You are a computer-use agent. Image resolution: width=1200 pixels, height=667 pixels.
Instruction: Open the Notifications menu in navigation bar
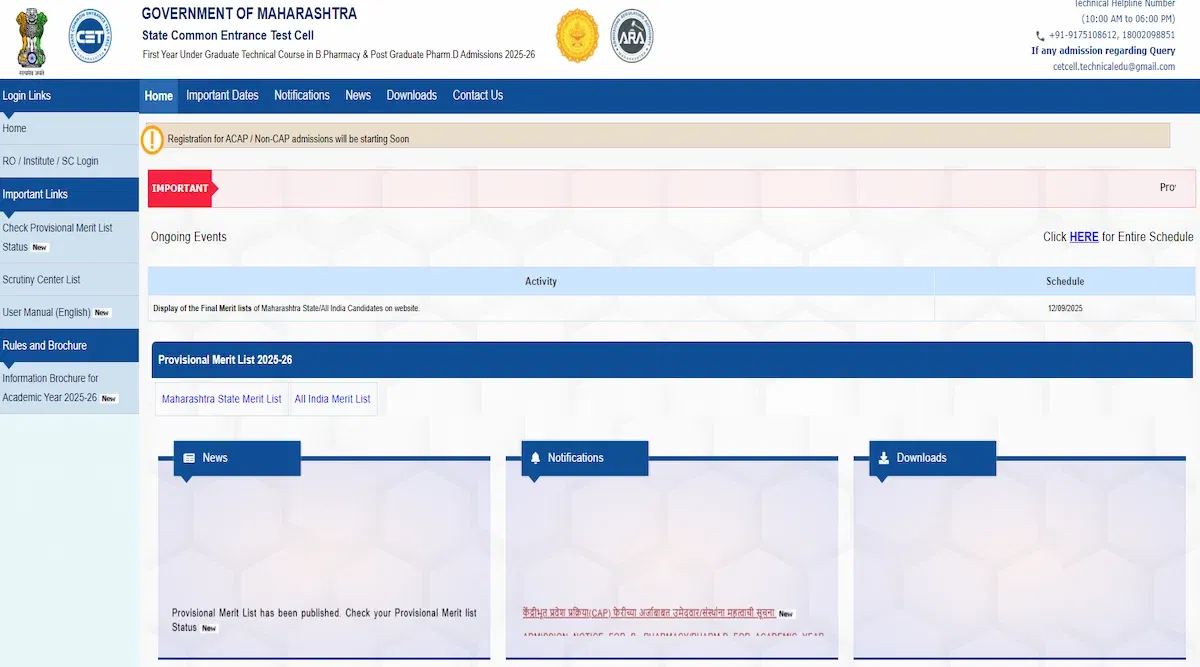click(x=302, y=96)
